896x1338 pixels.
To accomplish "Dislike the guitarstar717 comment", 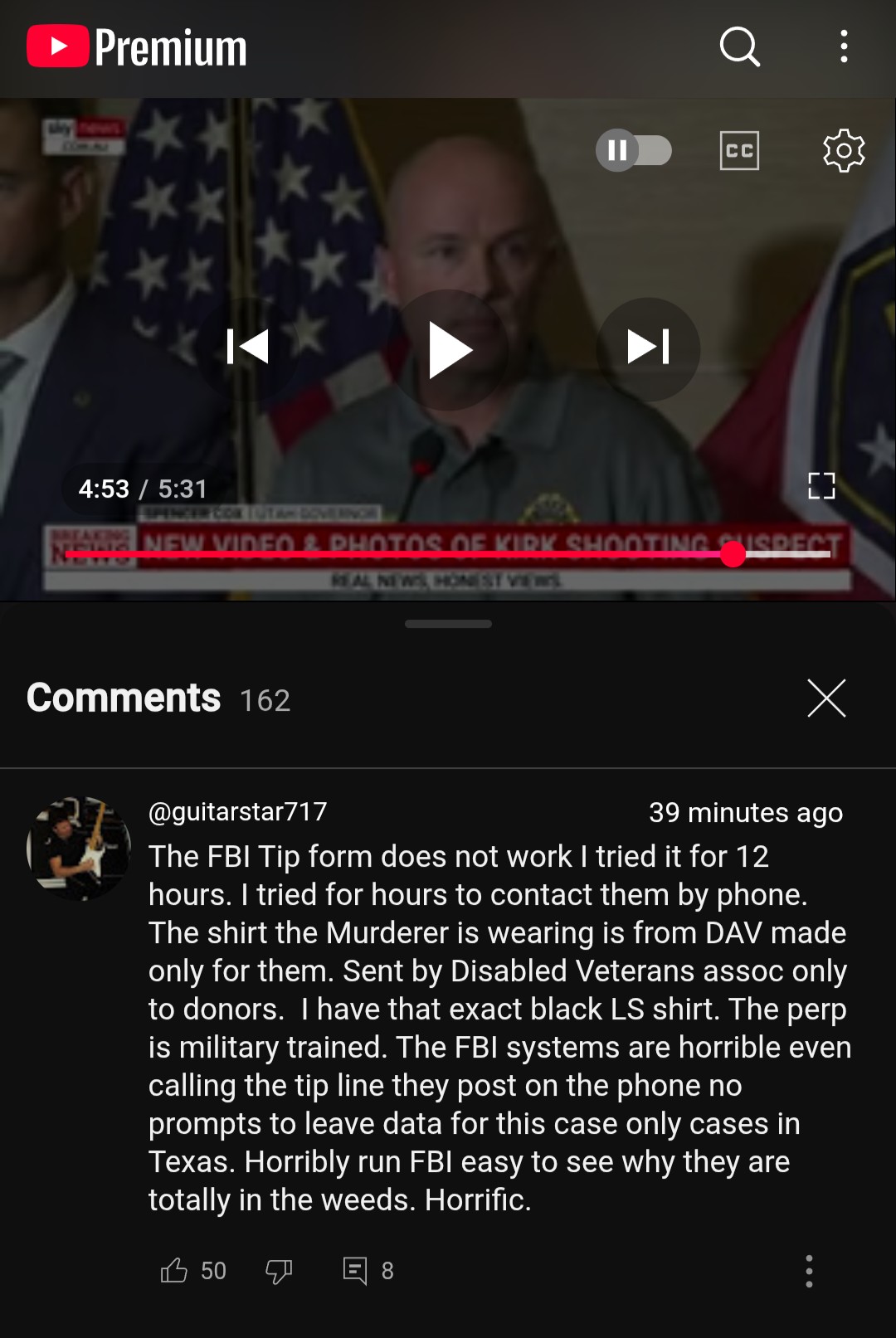I will point(279,1270).
